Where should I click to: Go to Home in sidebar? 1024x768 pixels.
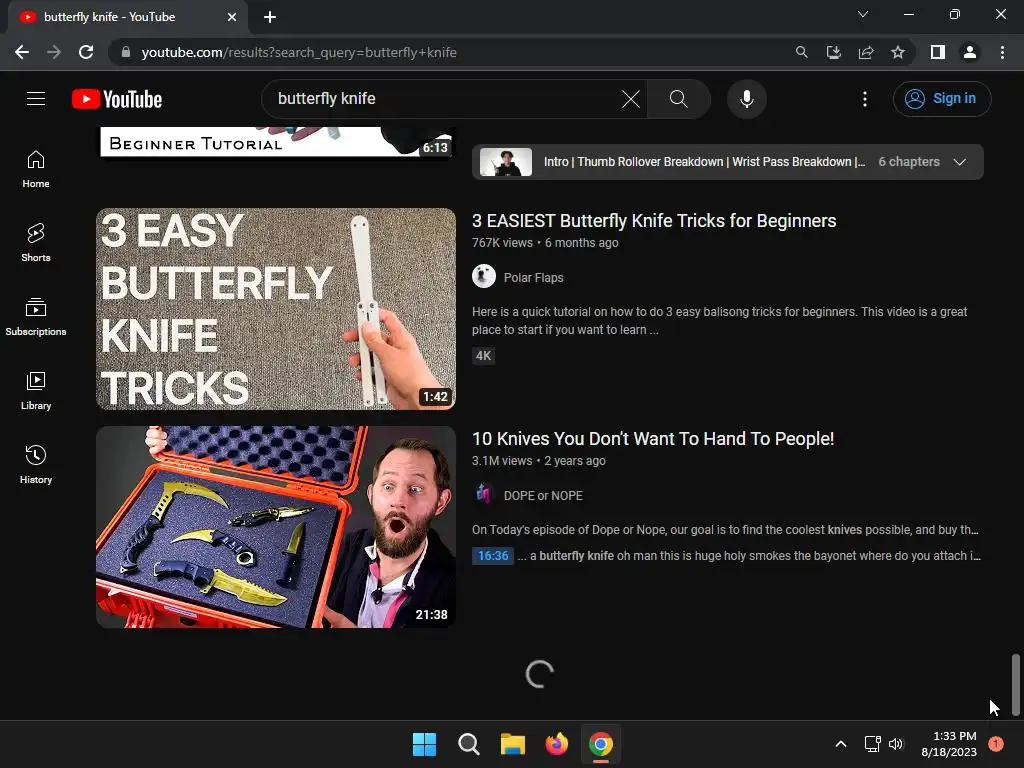(x=36, y=169)
